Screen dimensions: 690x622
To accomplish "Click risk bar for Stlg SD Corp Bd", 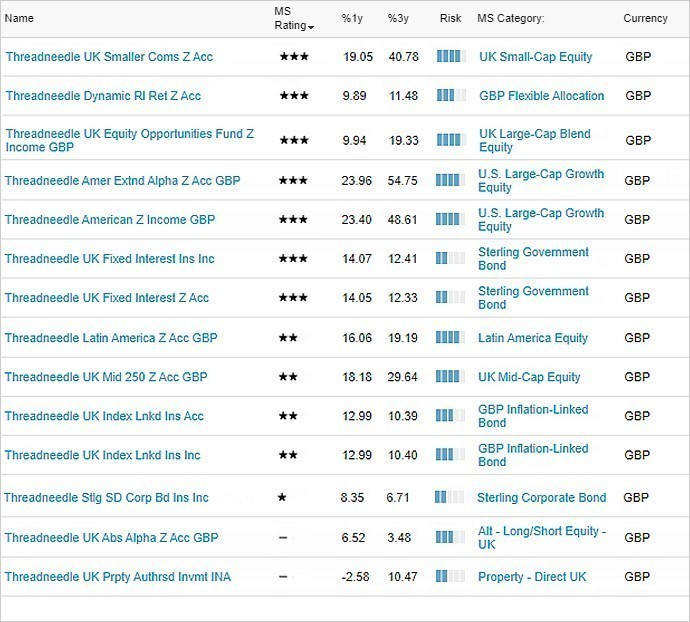I will point(449,497).
